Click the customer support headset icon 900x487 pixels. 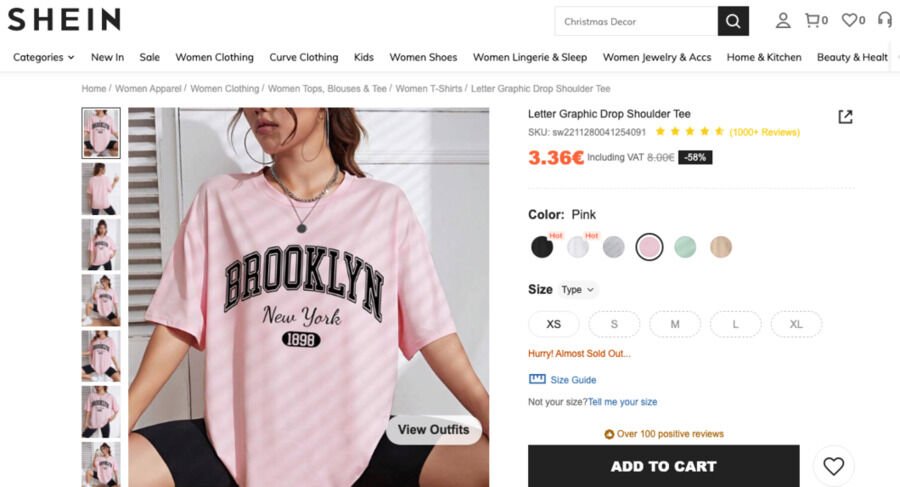pos(884,20)
